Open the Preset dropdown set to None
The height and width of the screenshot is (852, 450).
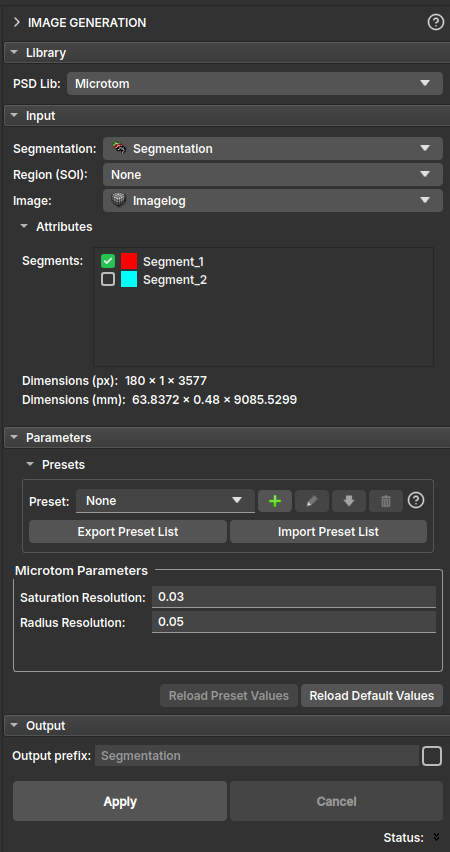click(165, 501)
